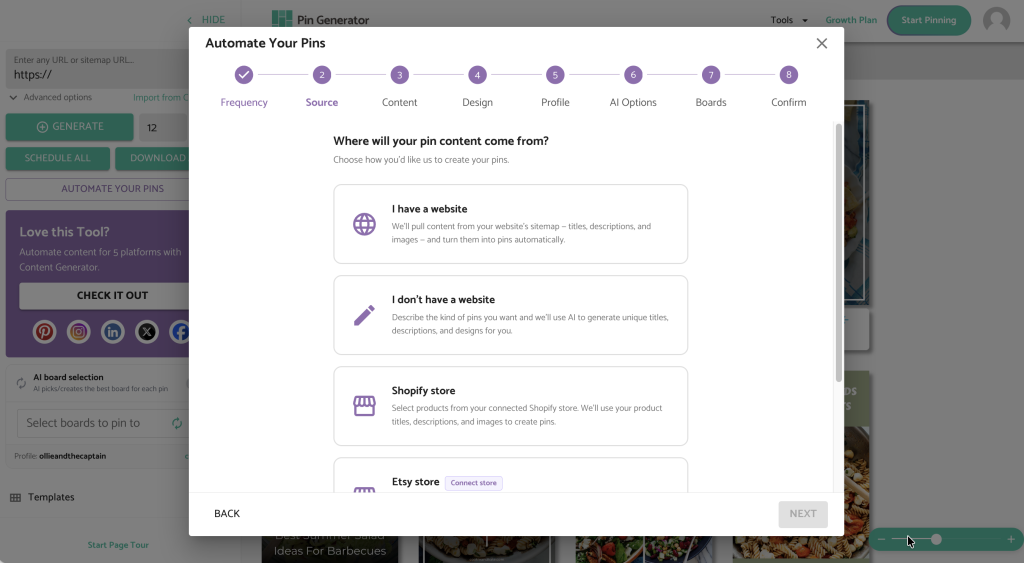Click the Templates grid icon

tap(16, 498)
